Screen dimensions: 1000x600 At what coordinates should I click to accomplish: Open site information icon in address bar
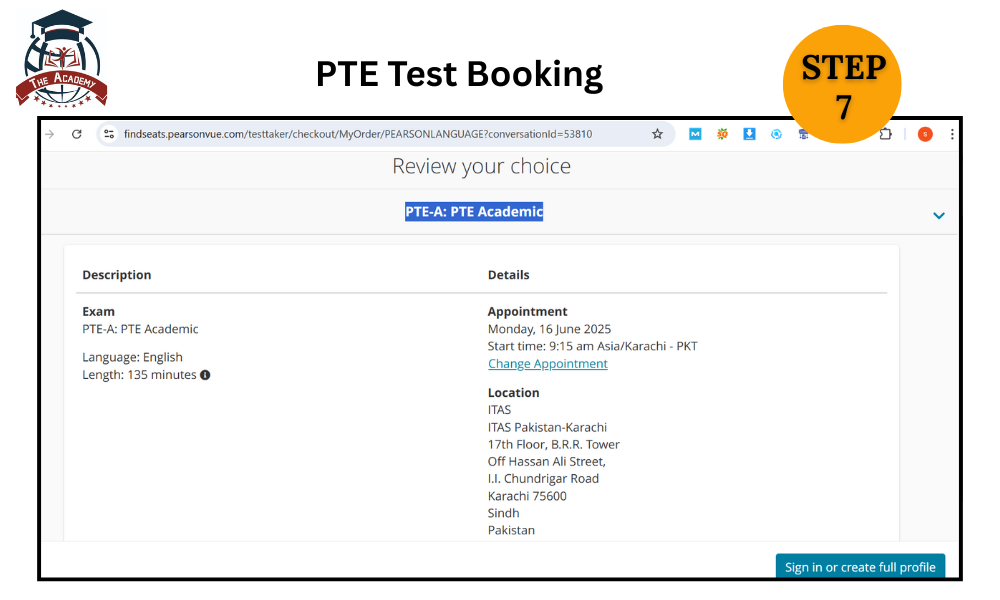pyautogui.click(x=109, y=134)
